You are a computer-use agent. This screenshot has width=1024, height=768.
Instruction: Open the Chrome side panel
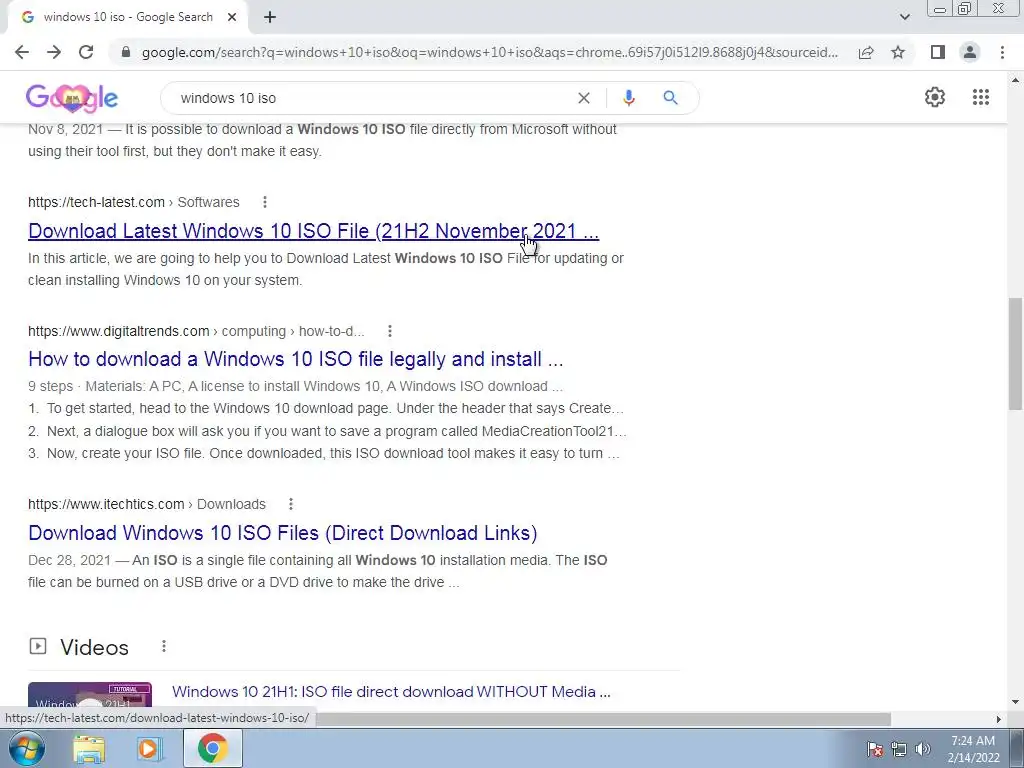click(938, 52)
